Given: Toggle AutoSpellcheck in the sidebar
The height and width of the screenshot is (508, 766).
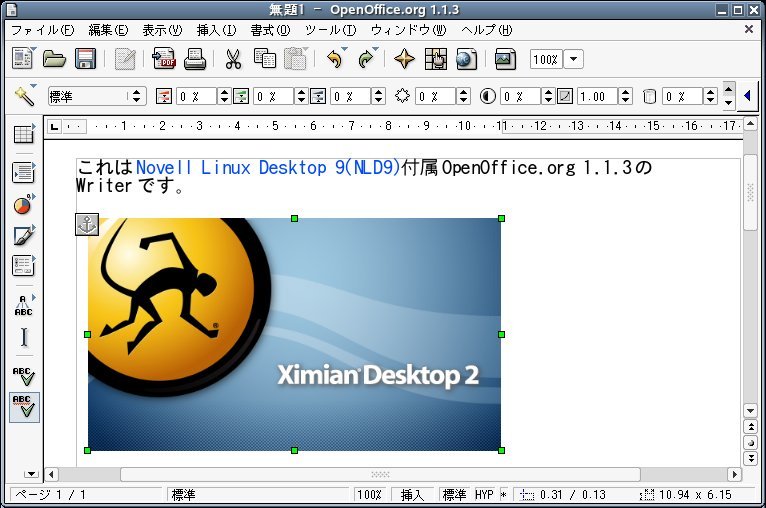Looking at the screenshot, I should (x=24, y=407).
